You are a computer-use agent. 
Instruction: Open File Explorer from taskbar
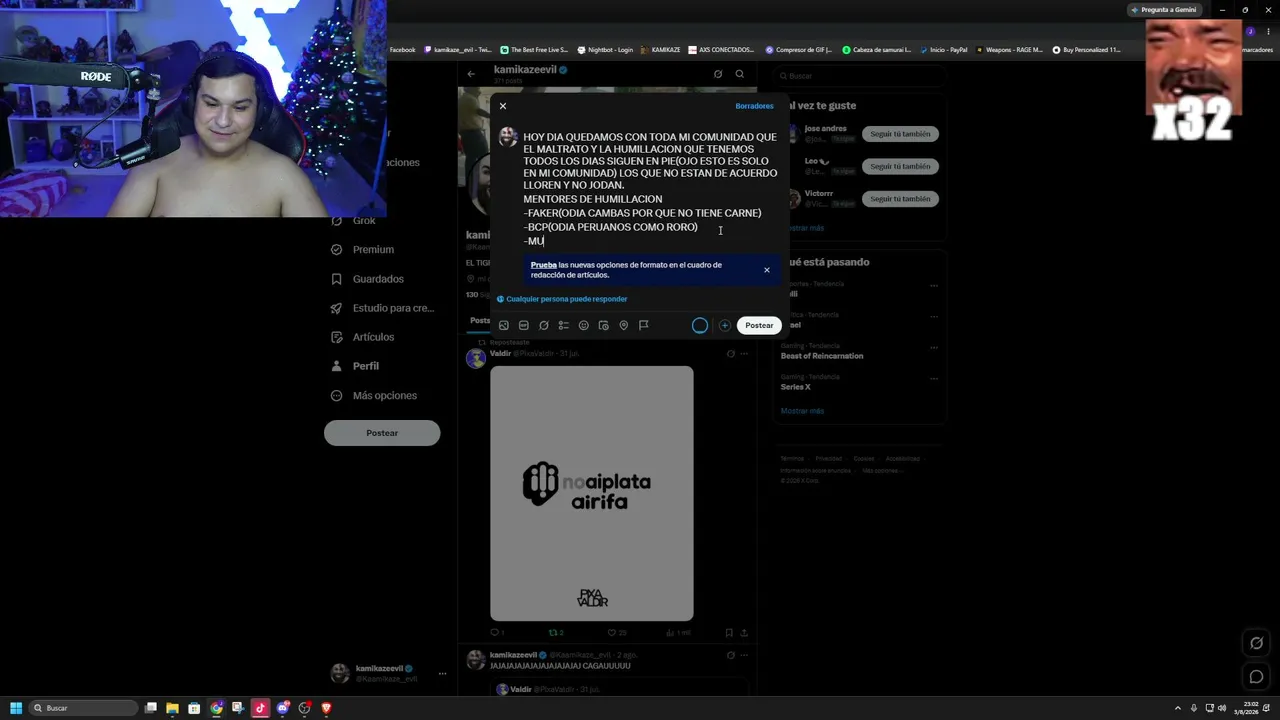pos(172,708)
